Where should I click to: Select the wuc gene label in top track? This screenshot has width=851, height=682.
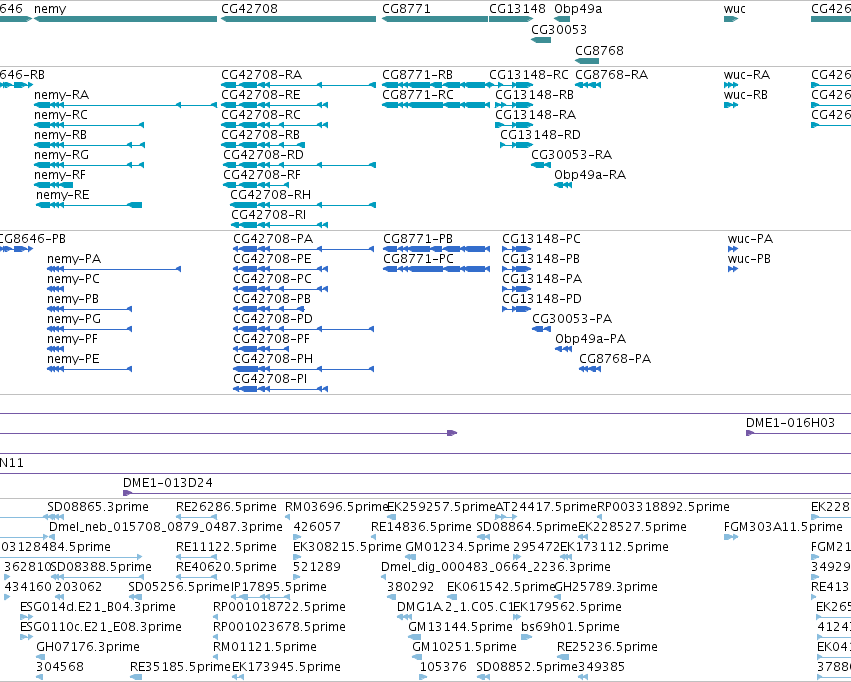735,9
